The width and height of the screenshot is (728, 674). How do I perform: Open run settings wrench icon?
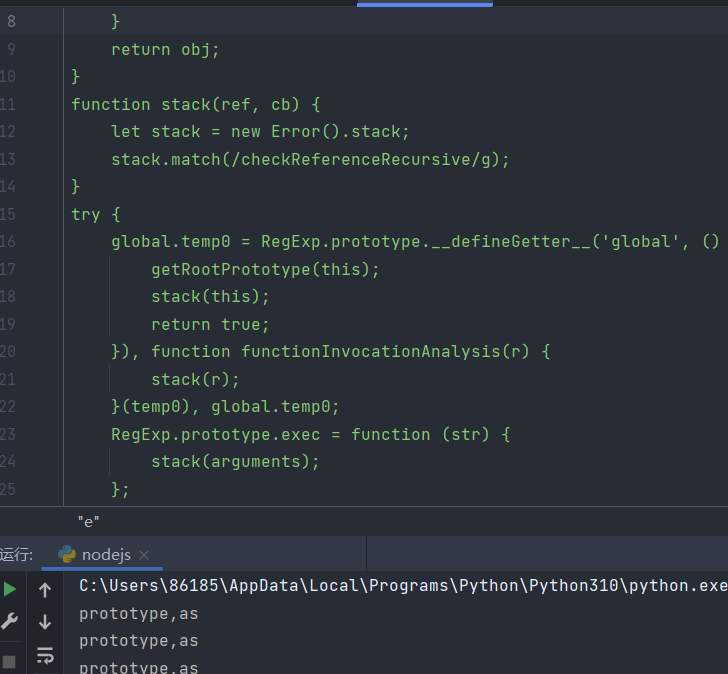point(9,621)
